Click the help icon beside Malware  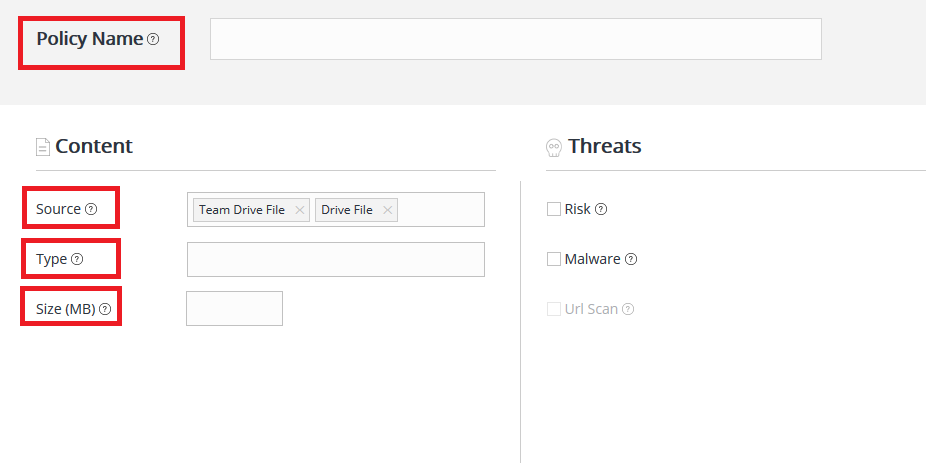(631, 260)
